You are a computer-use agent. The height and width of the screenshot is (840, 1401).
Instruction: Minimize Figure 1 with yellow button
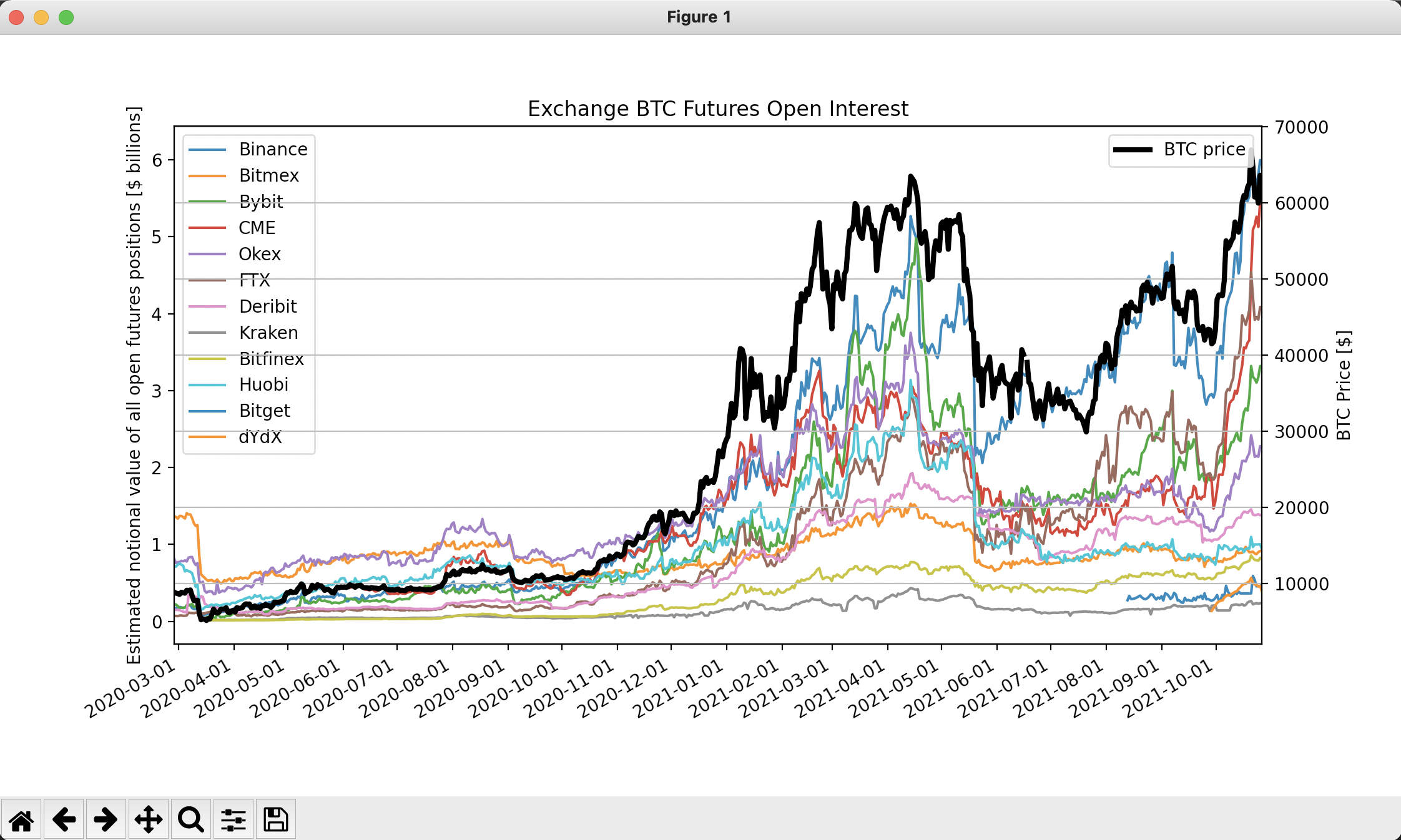click(41, 17)
